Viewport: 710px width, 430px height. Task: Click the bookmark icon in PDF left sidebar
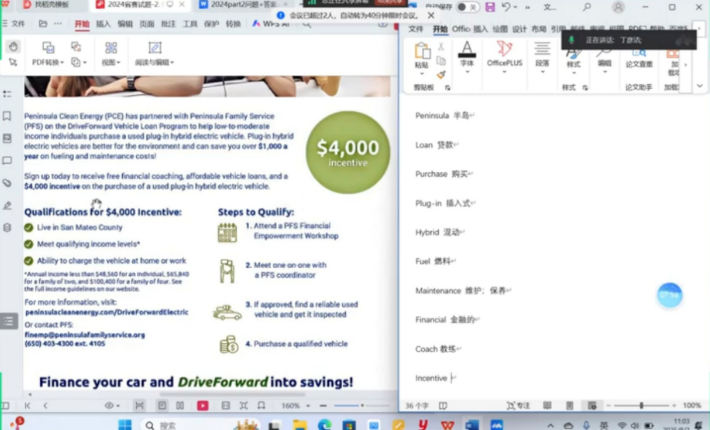click(x=7, y=116)
